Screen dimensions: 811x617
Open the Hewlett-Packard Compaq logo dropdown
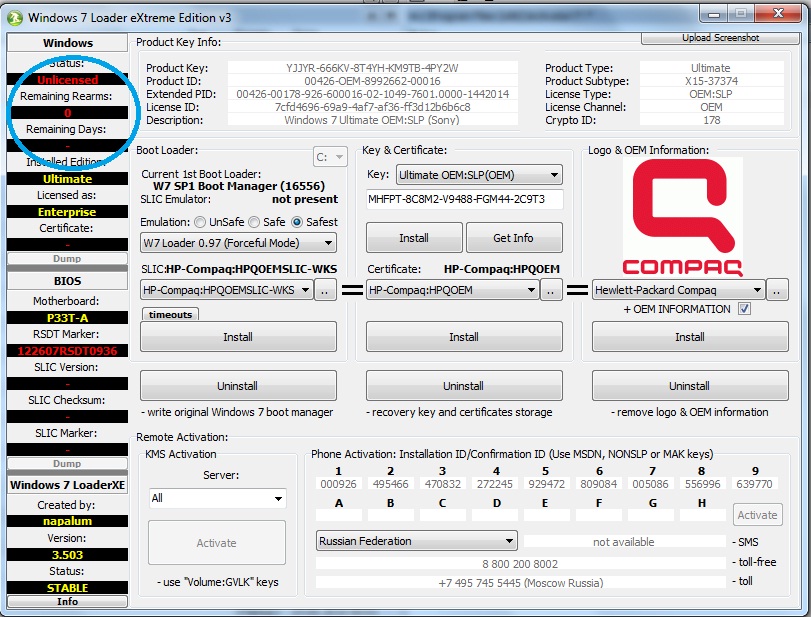678,290
